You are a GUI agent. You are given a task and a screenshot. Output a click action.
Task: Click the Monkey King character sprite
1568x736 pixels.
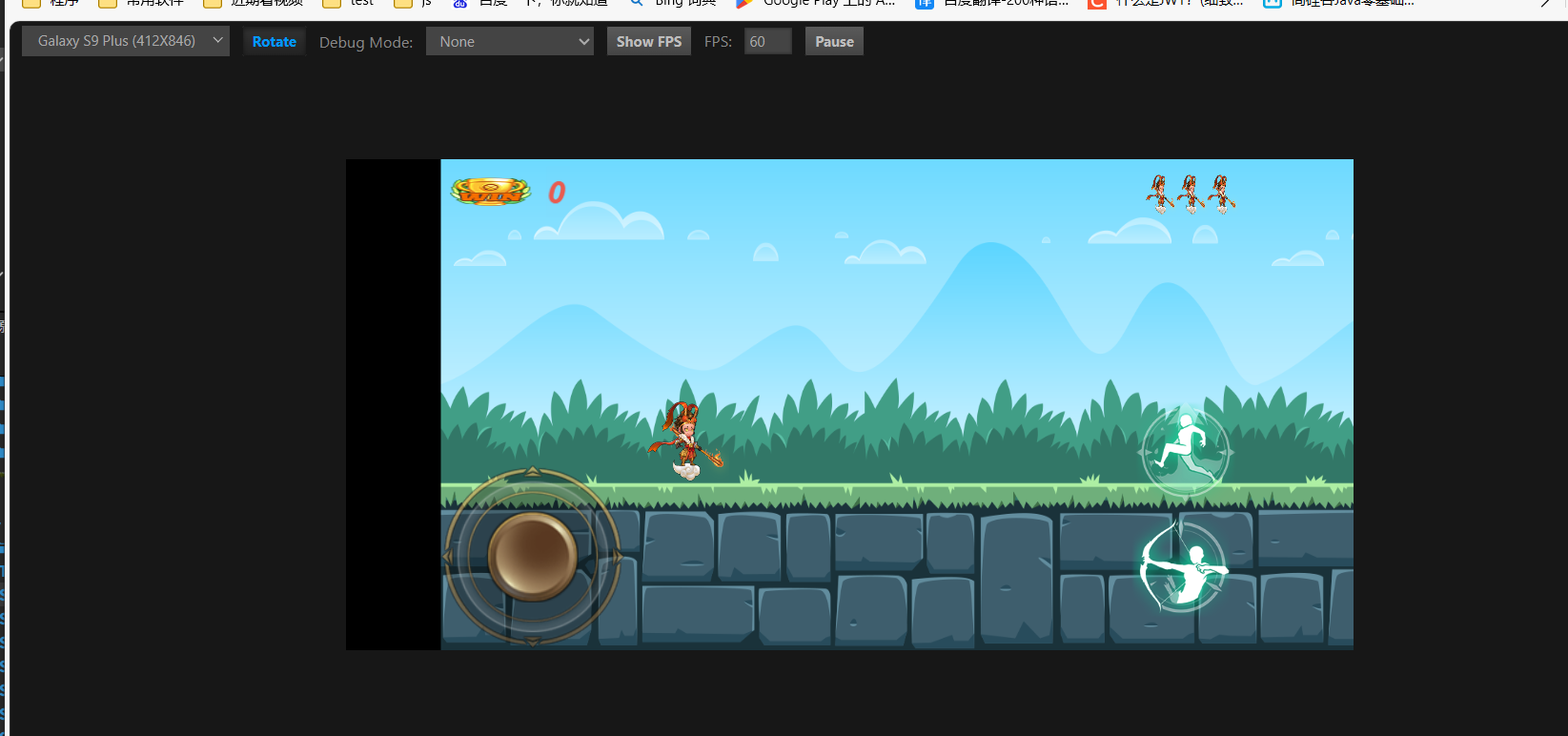685,440
